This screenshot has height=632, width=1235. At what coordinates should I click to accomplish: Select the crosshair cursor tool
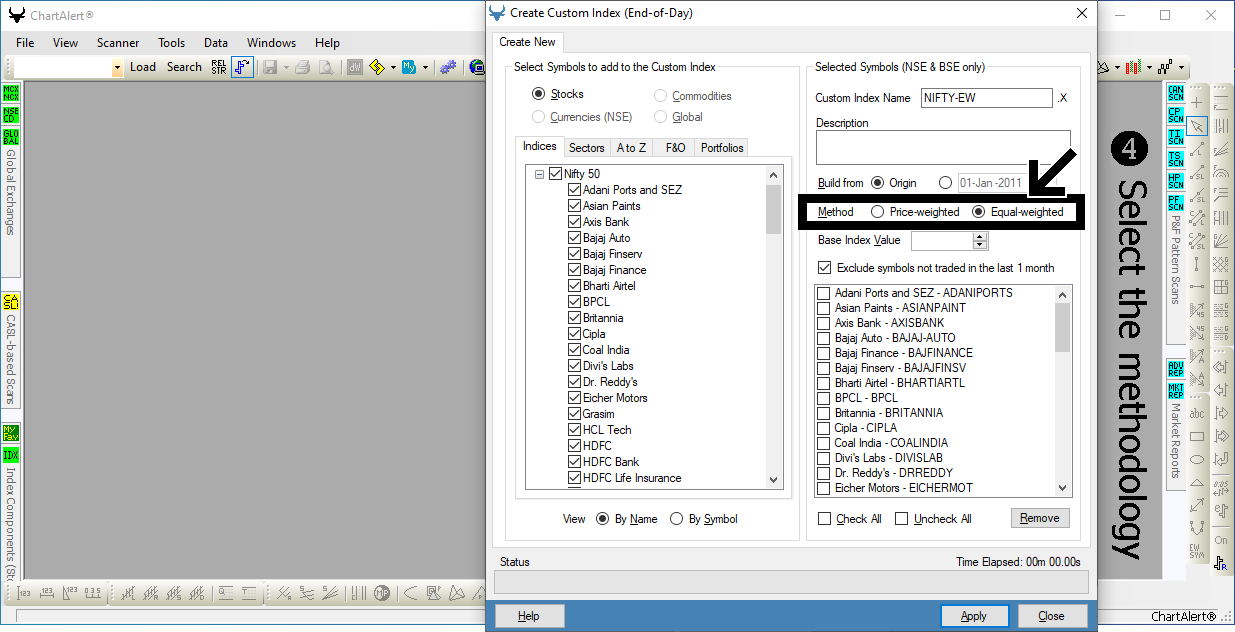[1196, 102]
